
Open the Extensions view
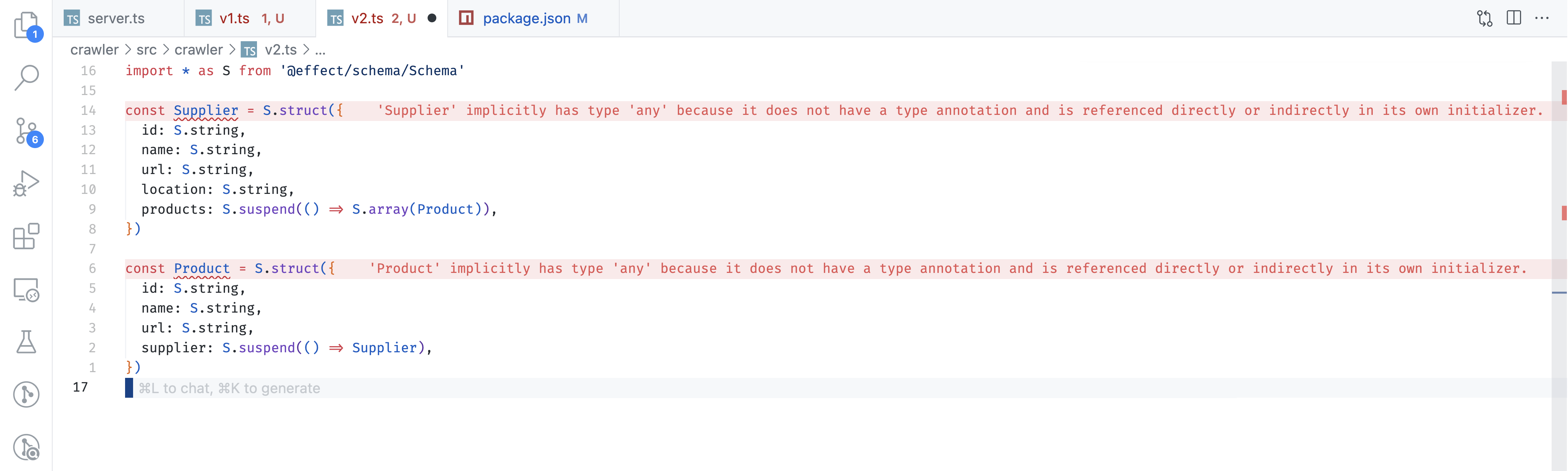[26, 236]
